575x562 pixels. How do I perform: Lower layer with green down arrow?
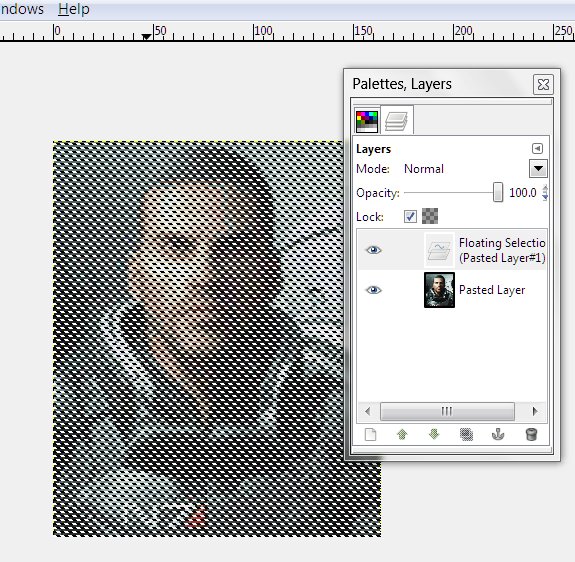pyautogui.click(x=434, y=435)
